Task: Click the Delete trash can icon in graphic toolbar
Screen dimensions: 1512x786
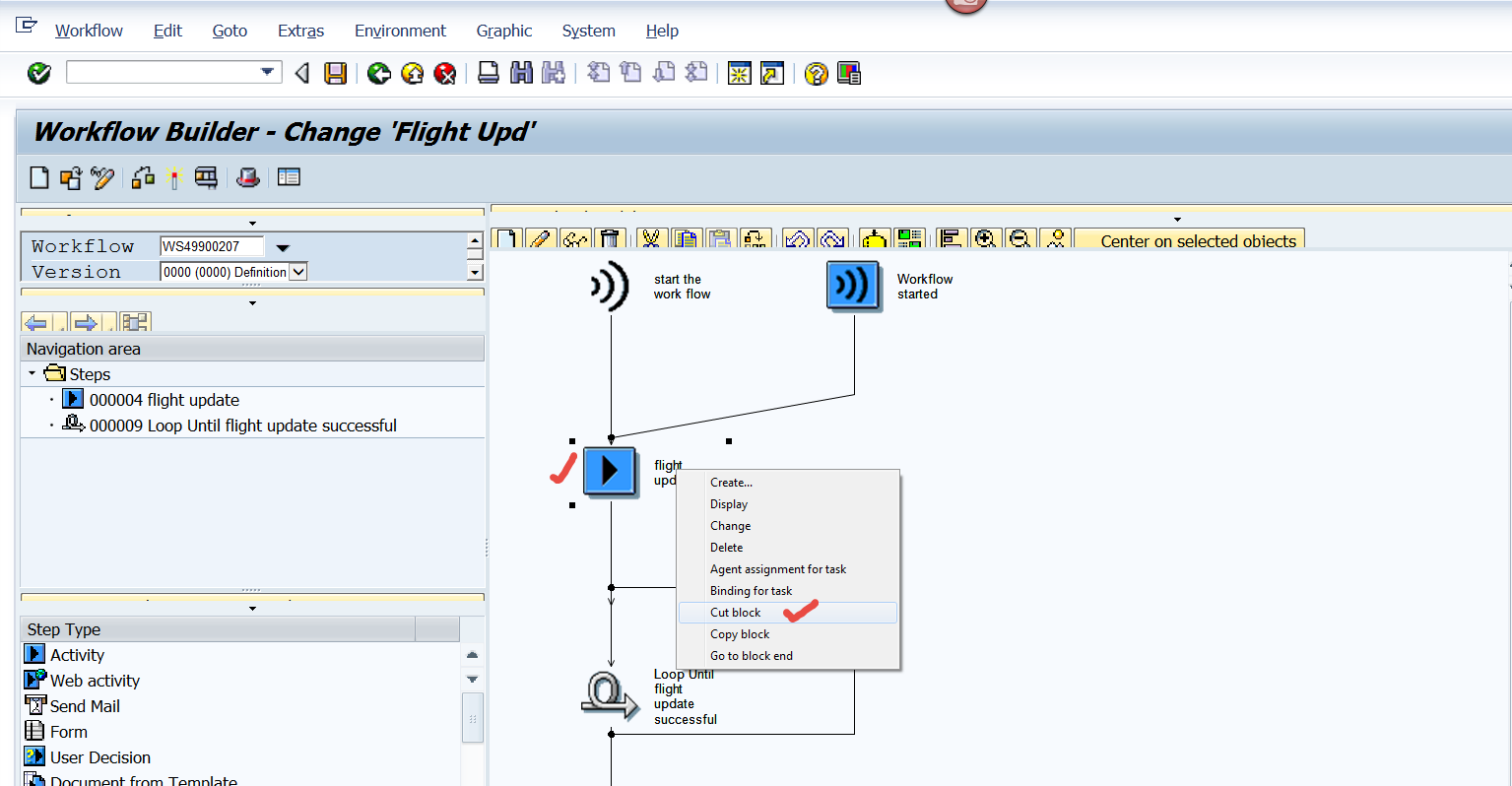Action: [611, 239]
